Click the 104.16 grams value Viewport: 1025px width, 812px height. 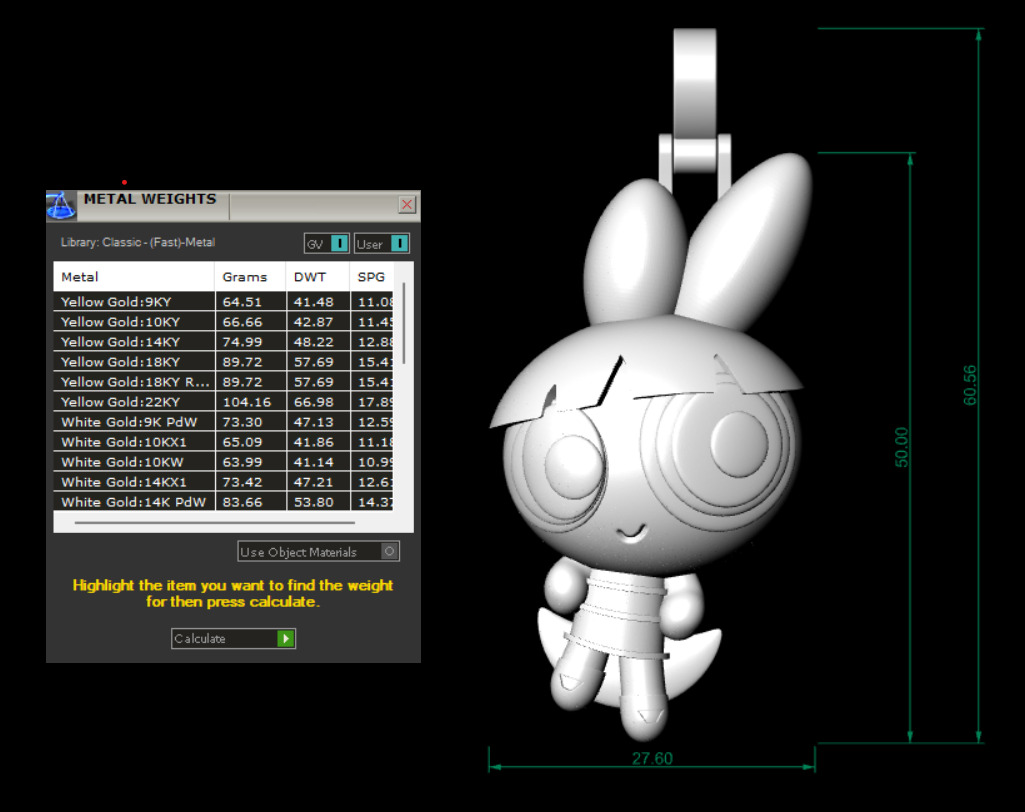click(247, 402)
